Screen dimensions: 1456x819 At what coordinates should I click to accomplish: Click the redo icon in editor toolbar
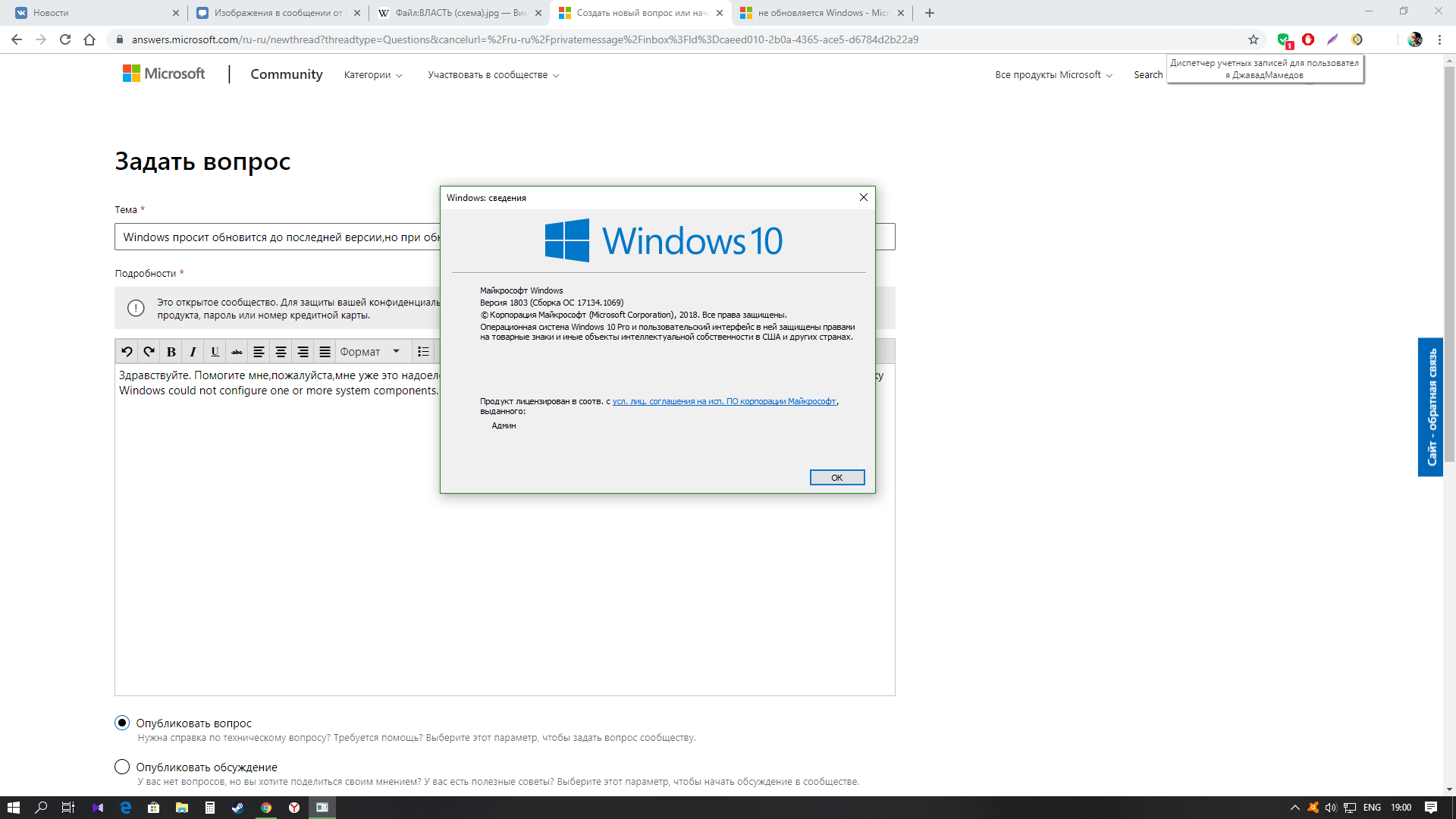[x=149, y=352]
